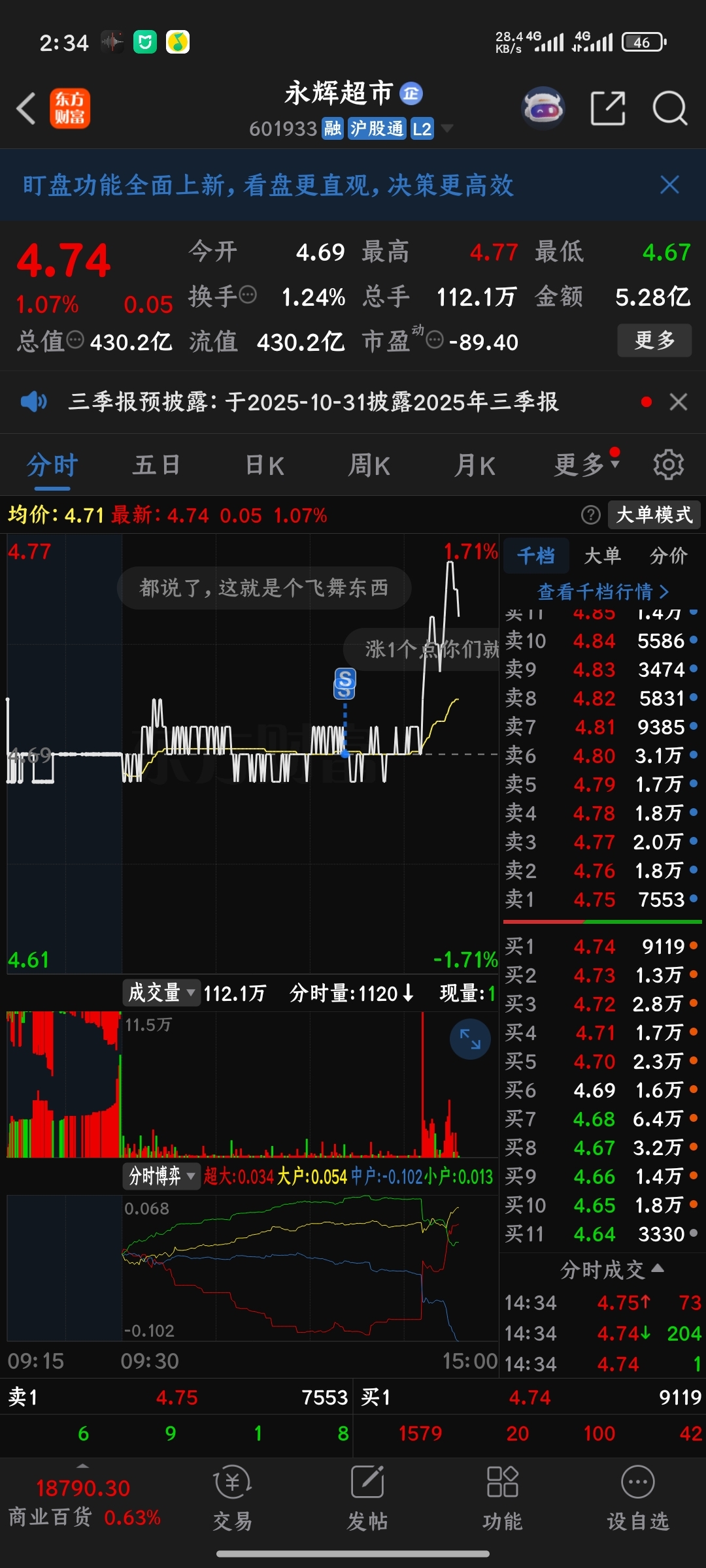
Task: Select 卖6 row at 4.80
Action: [602, 756]
